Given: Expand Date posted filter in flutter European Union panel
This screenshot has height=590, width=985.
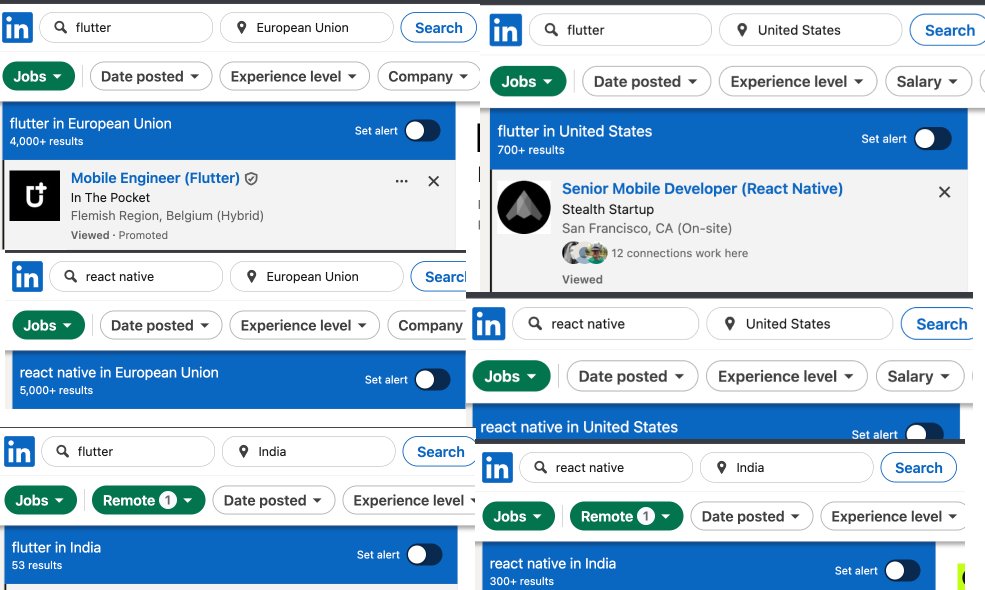Looking at the screenshot, I should pyautogui.click(x=151, y=77).
